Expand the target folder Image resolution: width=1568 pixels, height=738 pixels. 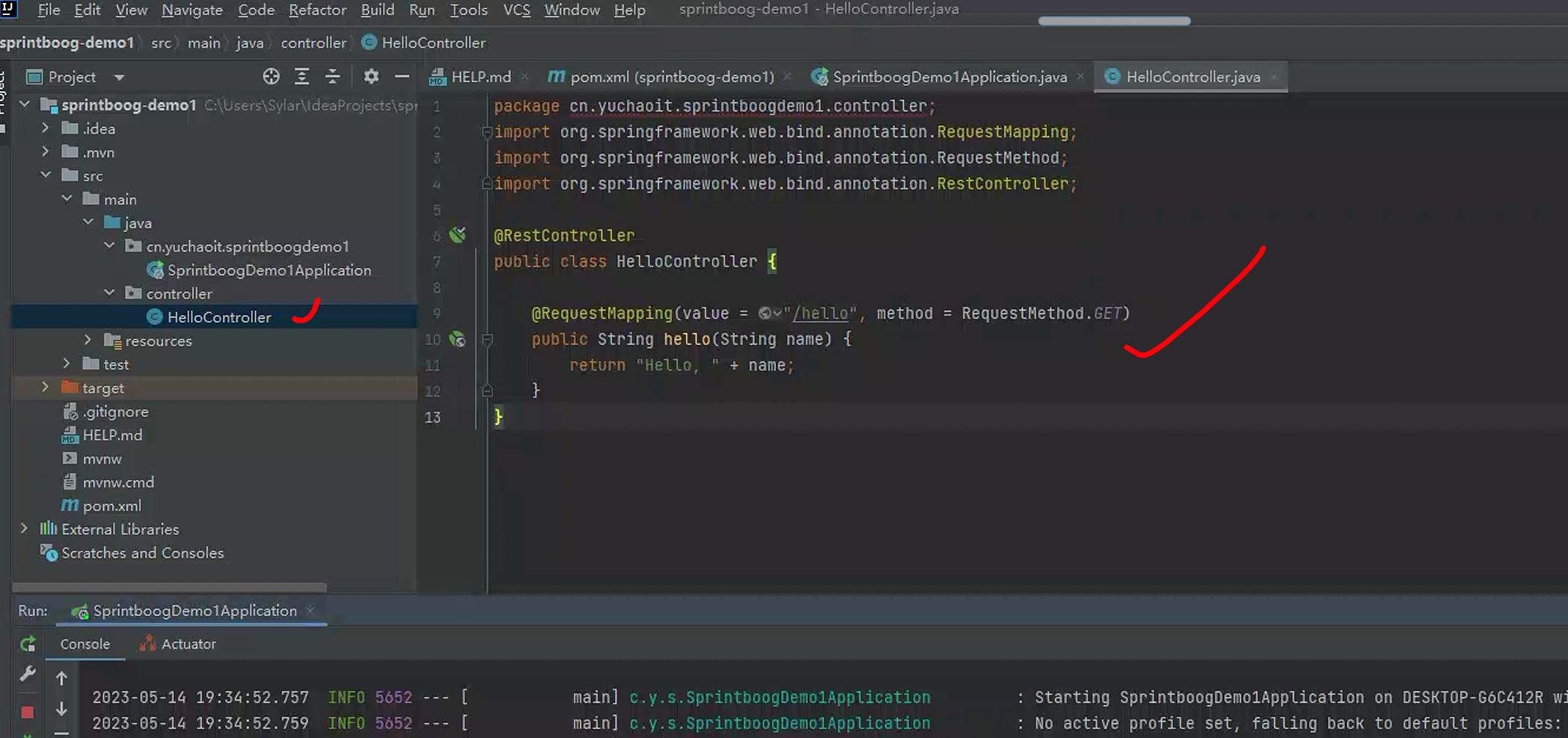tap(45, 387)
